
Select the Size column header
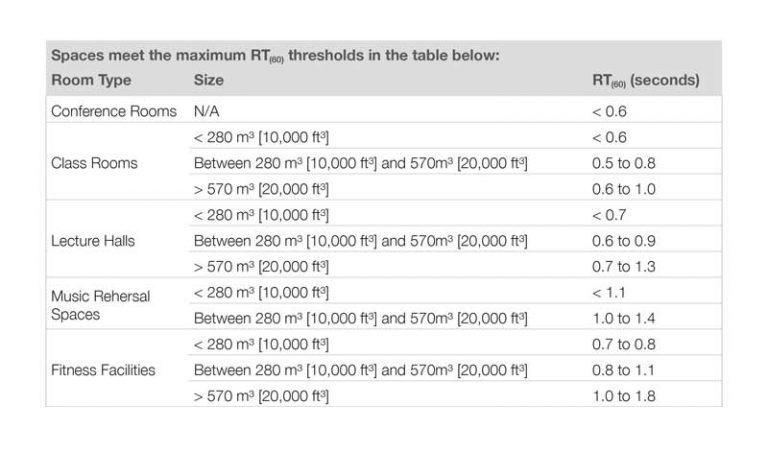coord(209,80)
